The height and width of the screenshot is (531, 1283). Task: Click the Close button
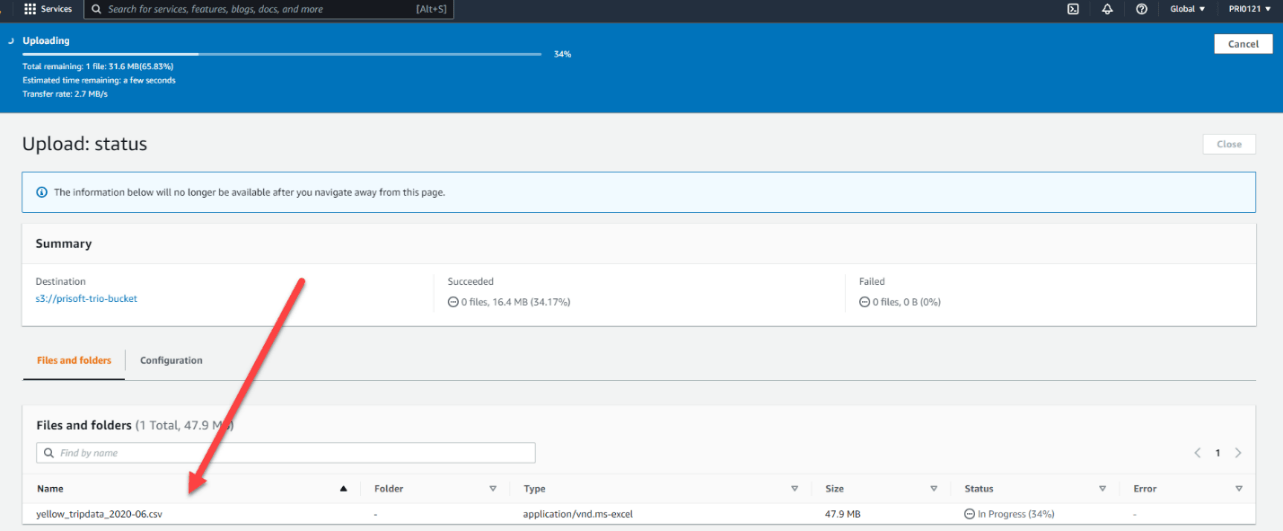pyautogui.click(x=1229, y=144)
